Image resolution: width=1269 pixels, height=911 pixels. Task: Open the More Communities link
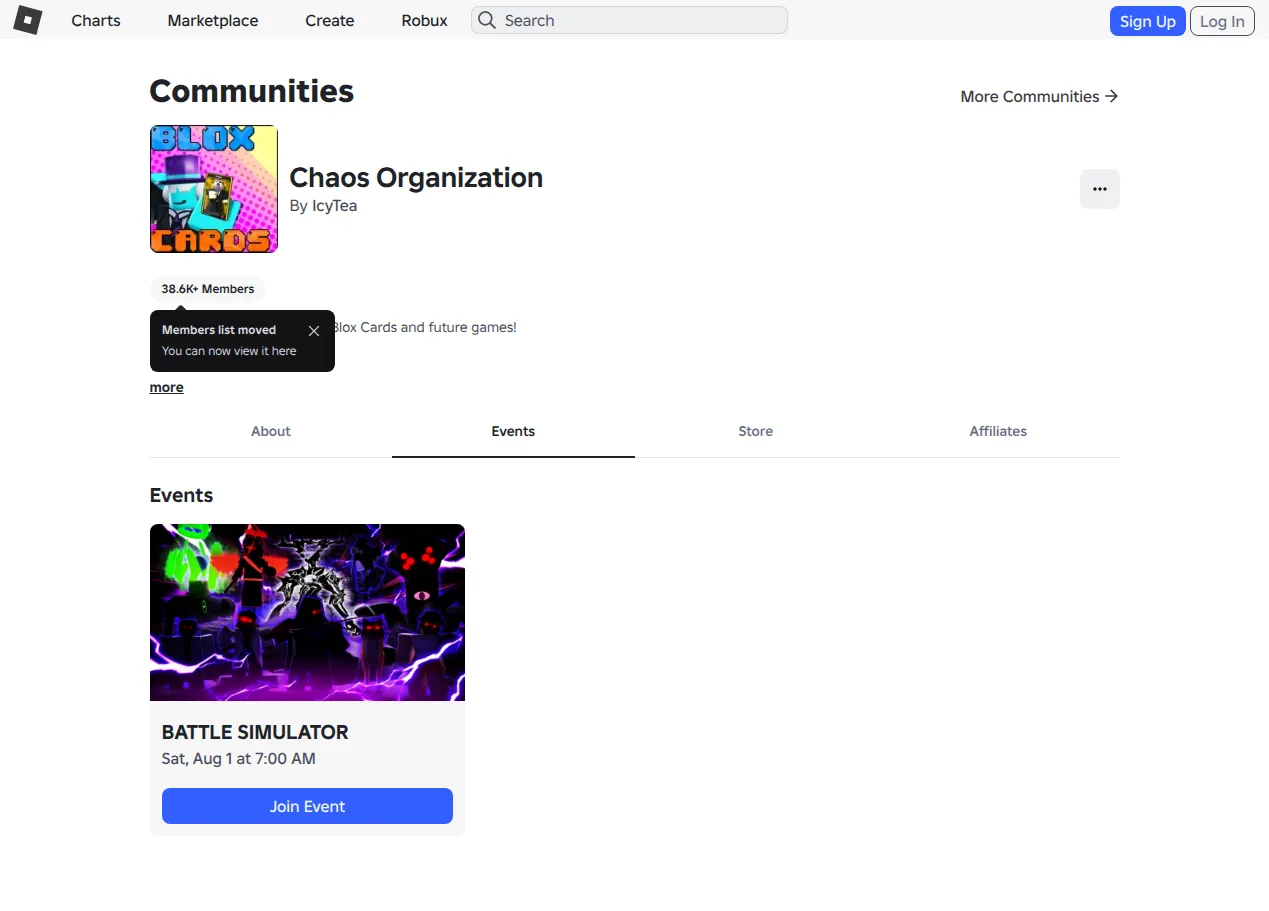coord(1039,96)
